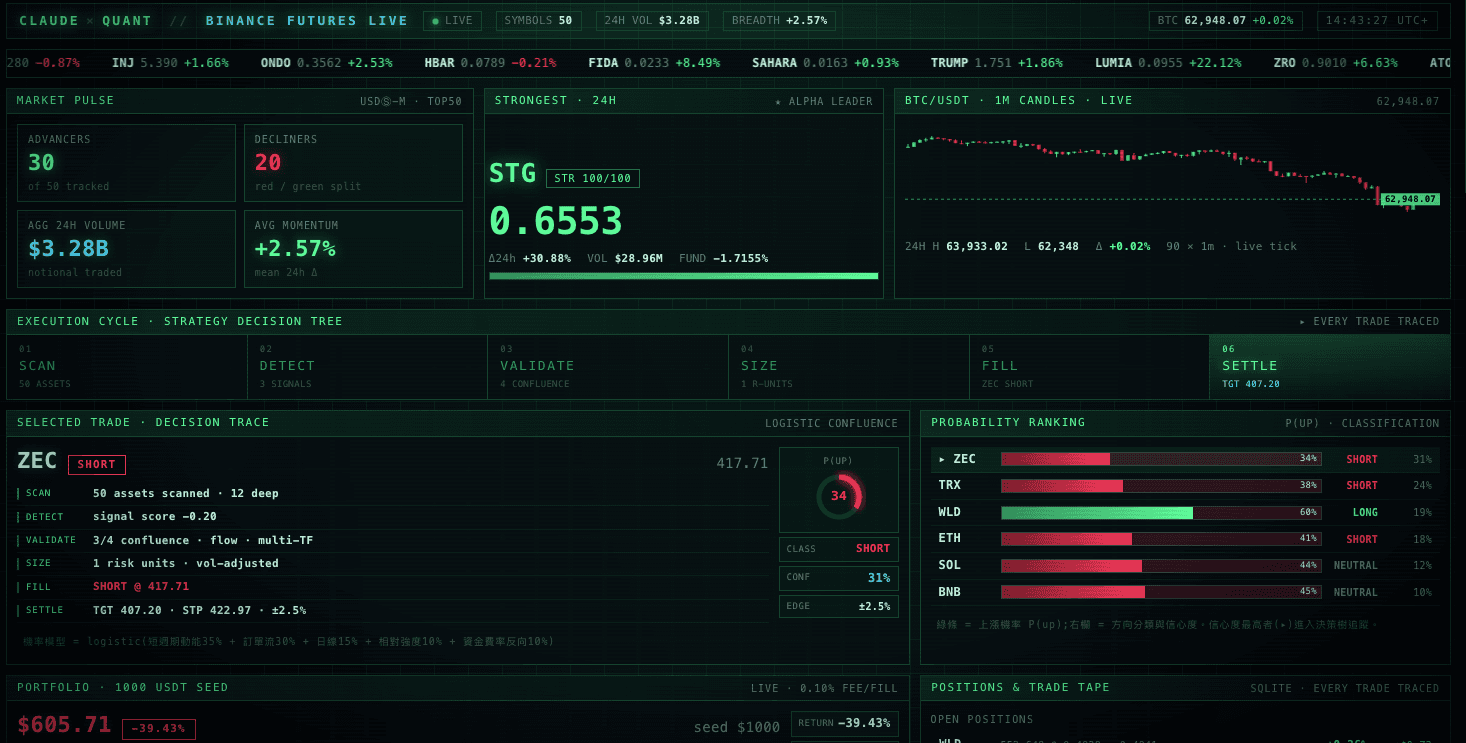Select the ADVANCERS 30 card
Screen dimensions: 1466x743
(x=127, y=163)
